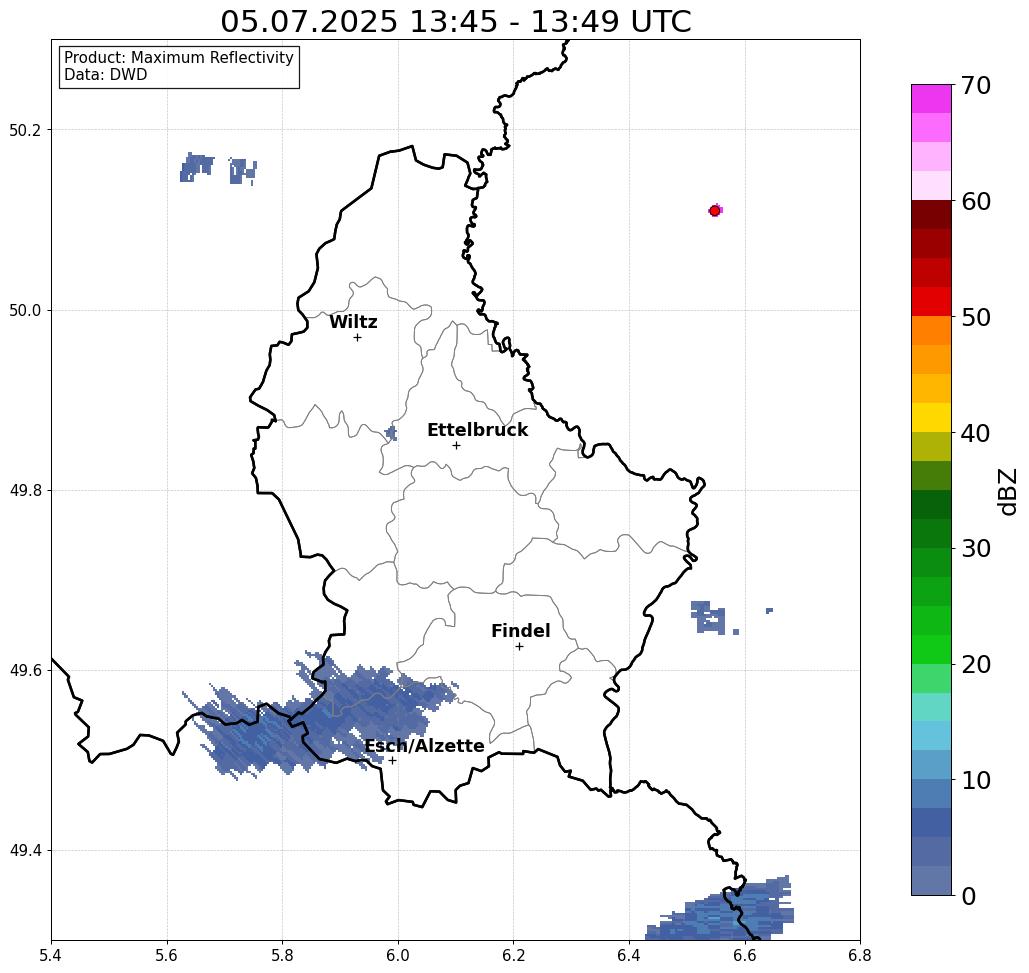Click the 6.4 longitude axis label

pos(629,955)
